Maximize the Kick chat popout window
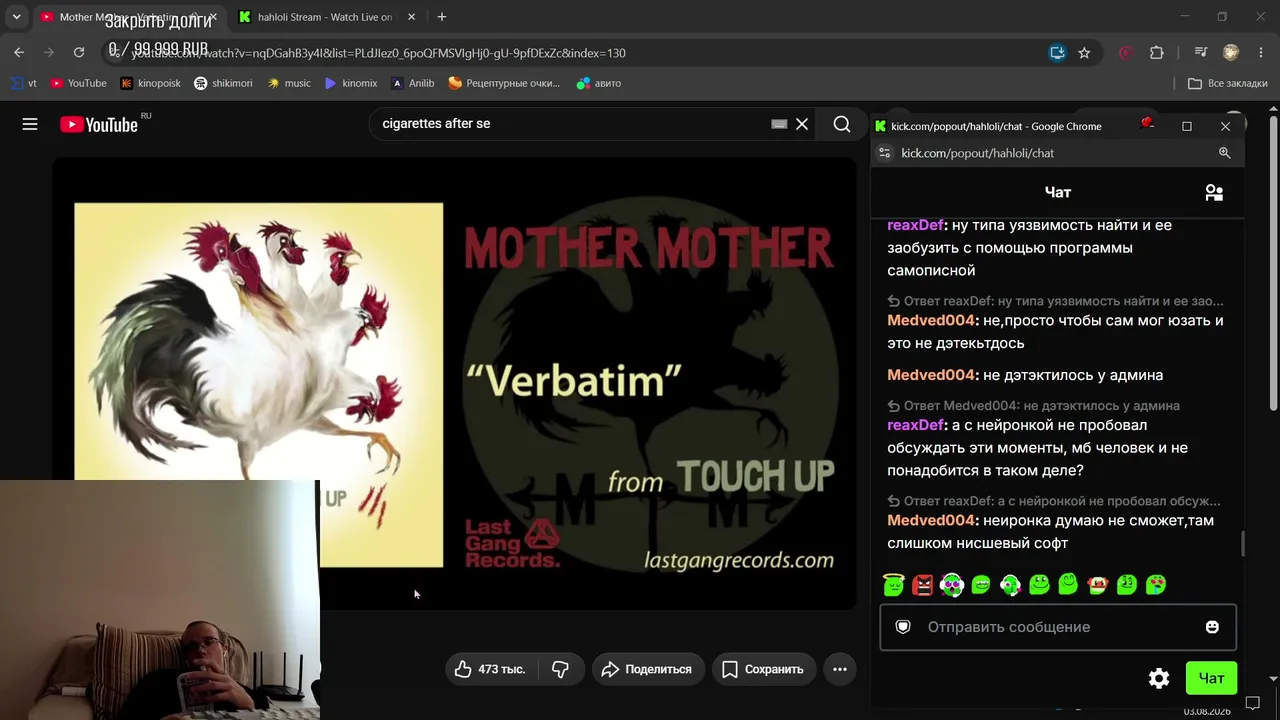Screen dimensions: 1280x720 (1187, 126)
